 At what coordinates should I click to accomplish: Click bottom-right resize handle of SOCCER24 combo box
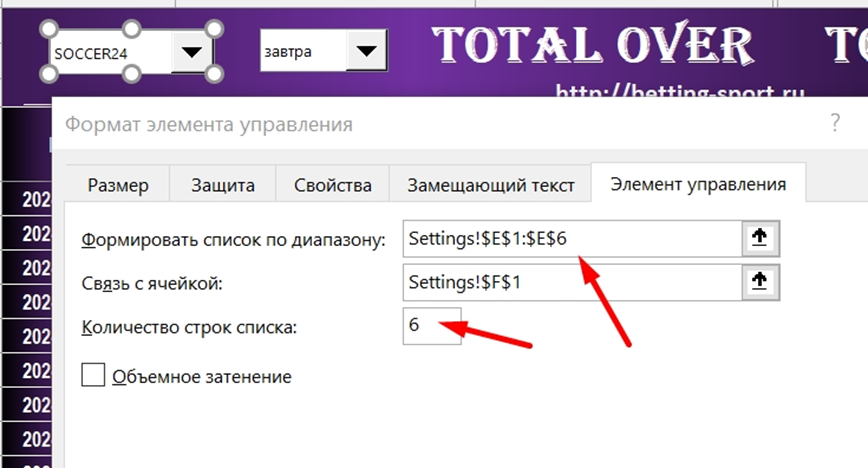pyautogui.click(x=214, y=76)
